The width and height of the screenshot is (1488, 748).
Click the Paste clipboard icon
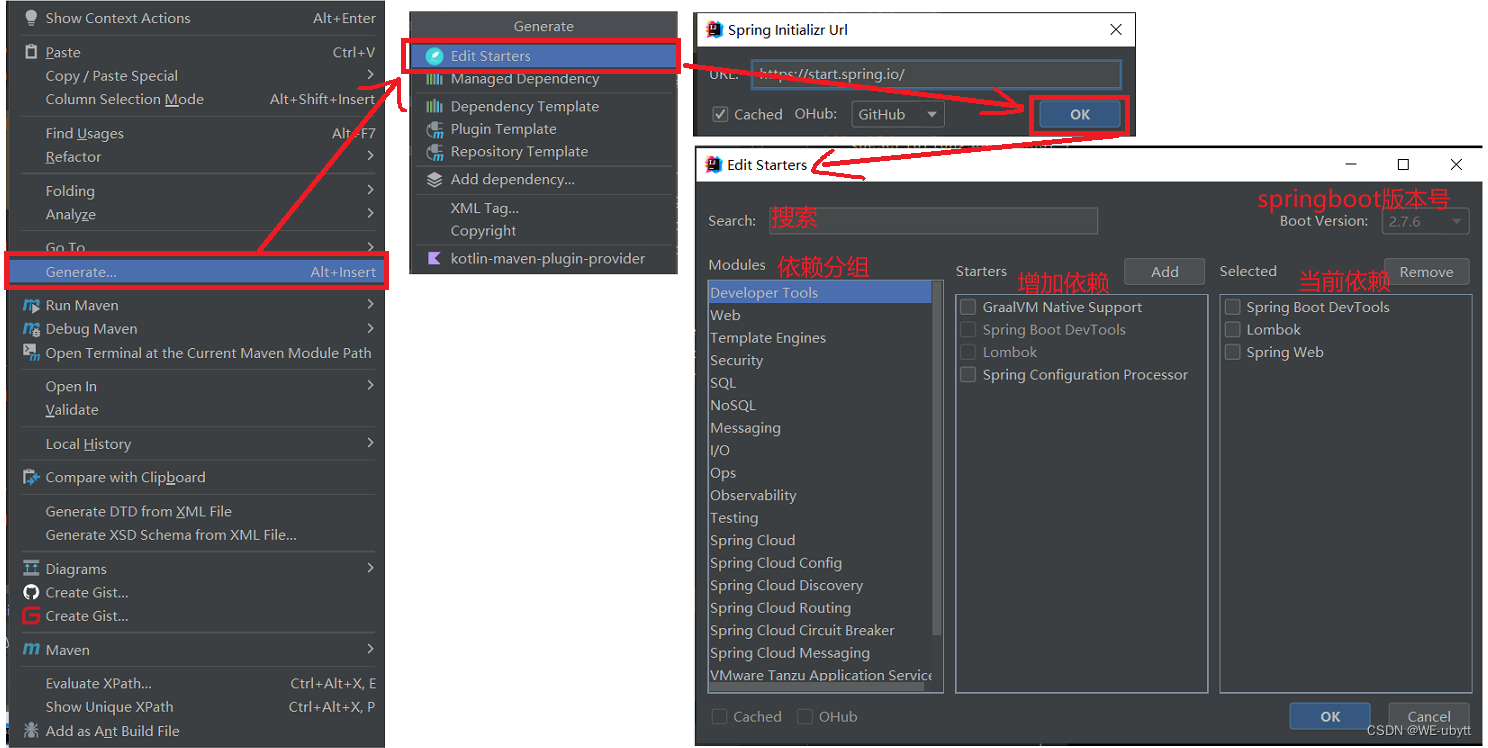point(31,52)
